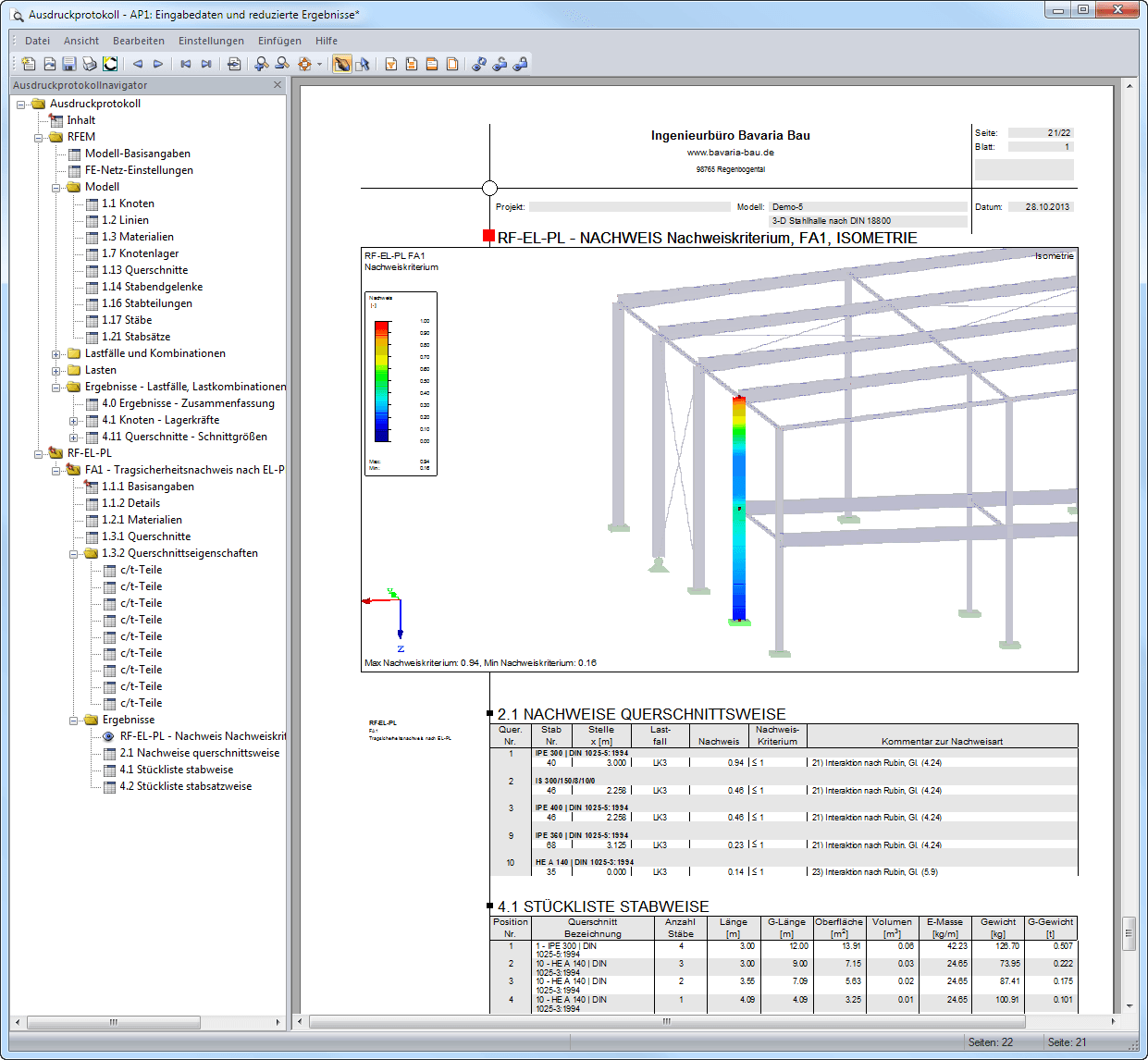Viewport: 1148px width, 1060px height.
Task: Click the red block in the Nachweis color scale
Action: click(381, 327)
